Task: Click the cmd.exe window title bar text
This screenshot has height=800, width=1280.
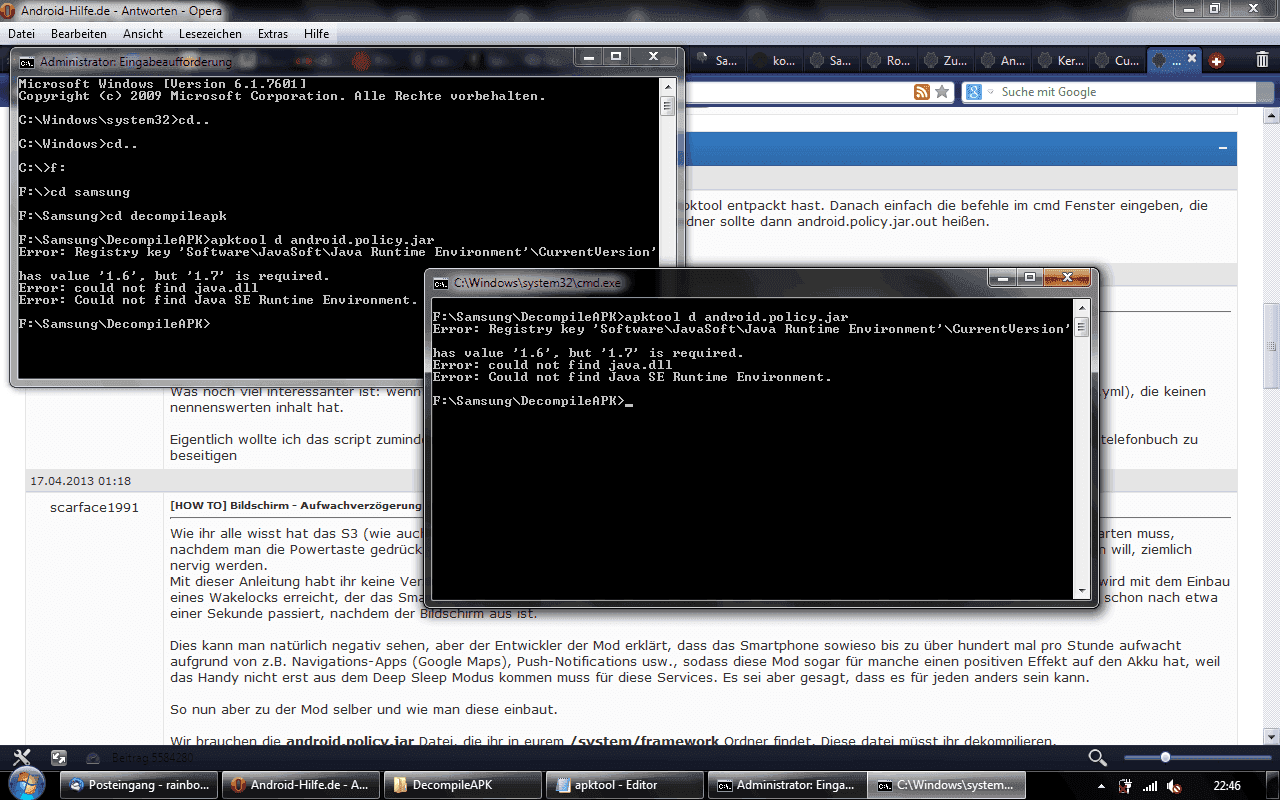Action: [x=537, y=283]
